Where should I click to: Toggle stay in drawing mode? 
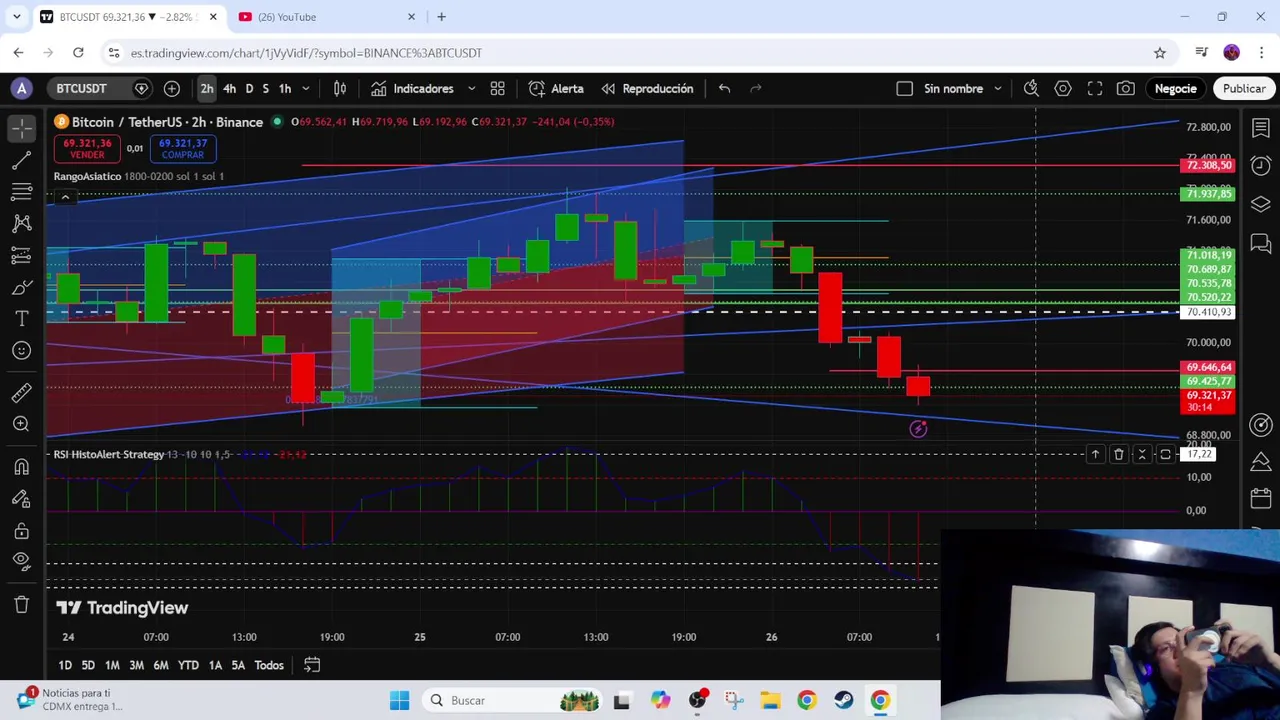[22, 499]
